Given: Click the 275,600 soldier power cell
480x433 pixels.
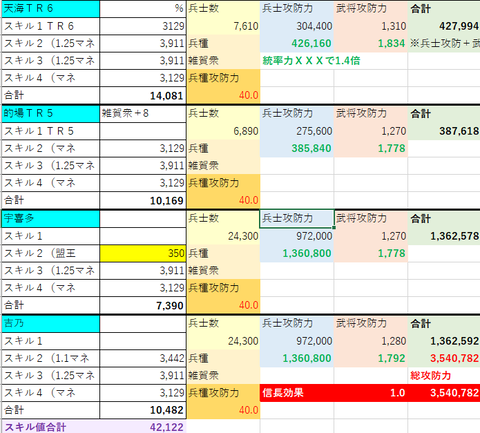Looking at the screenshot, I should pos(297,131).
